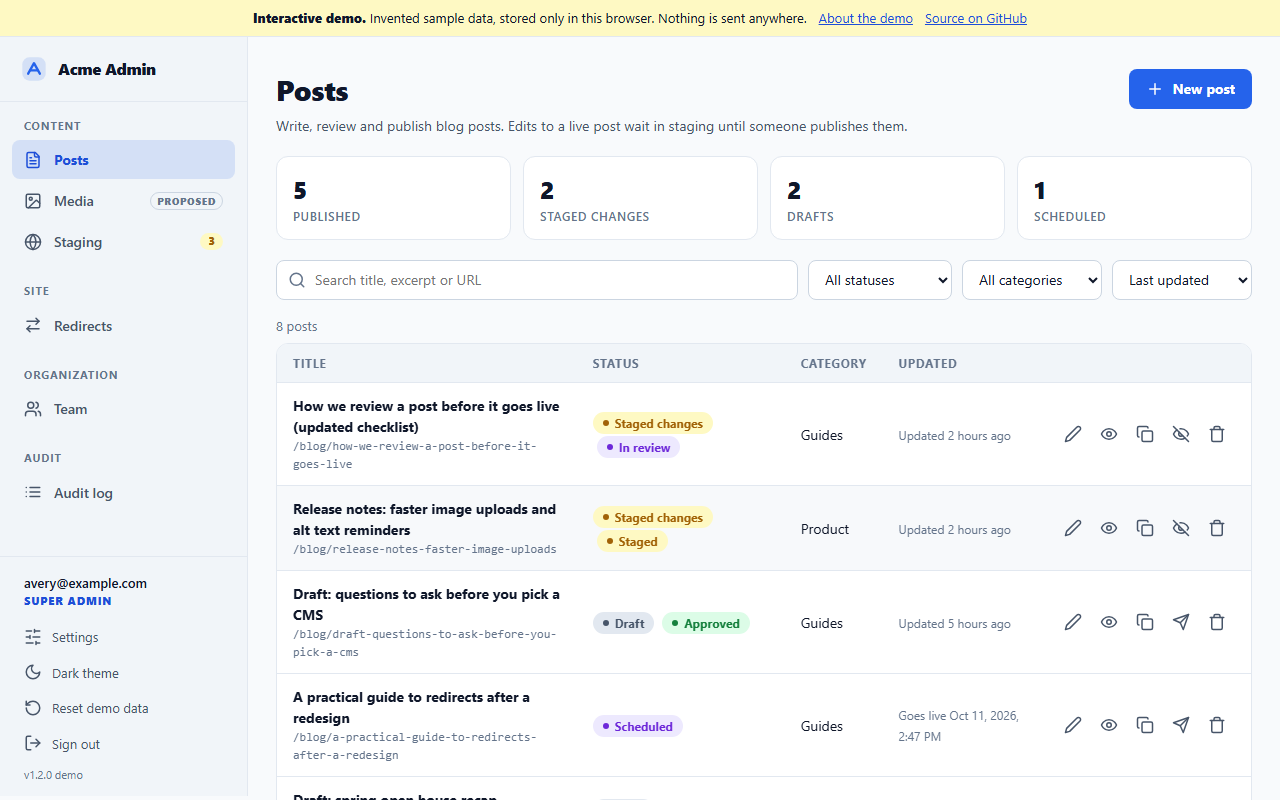Viewport: 1280px width, 800px height.
Task: Follow the 'Source on GitHub' link
Action: [976, 18]
